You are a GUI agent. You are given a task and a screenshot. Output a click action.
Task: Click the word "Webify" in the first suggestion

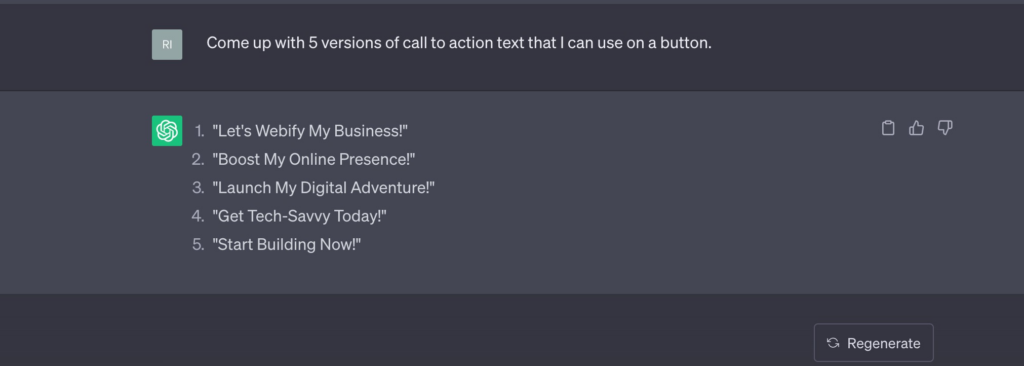280,131
